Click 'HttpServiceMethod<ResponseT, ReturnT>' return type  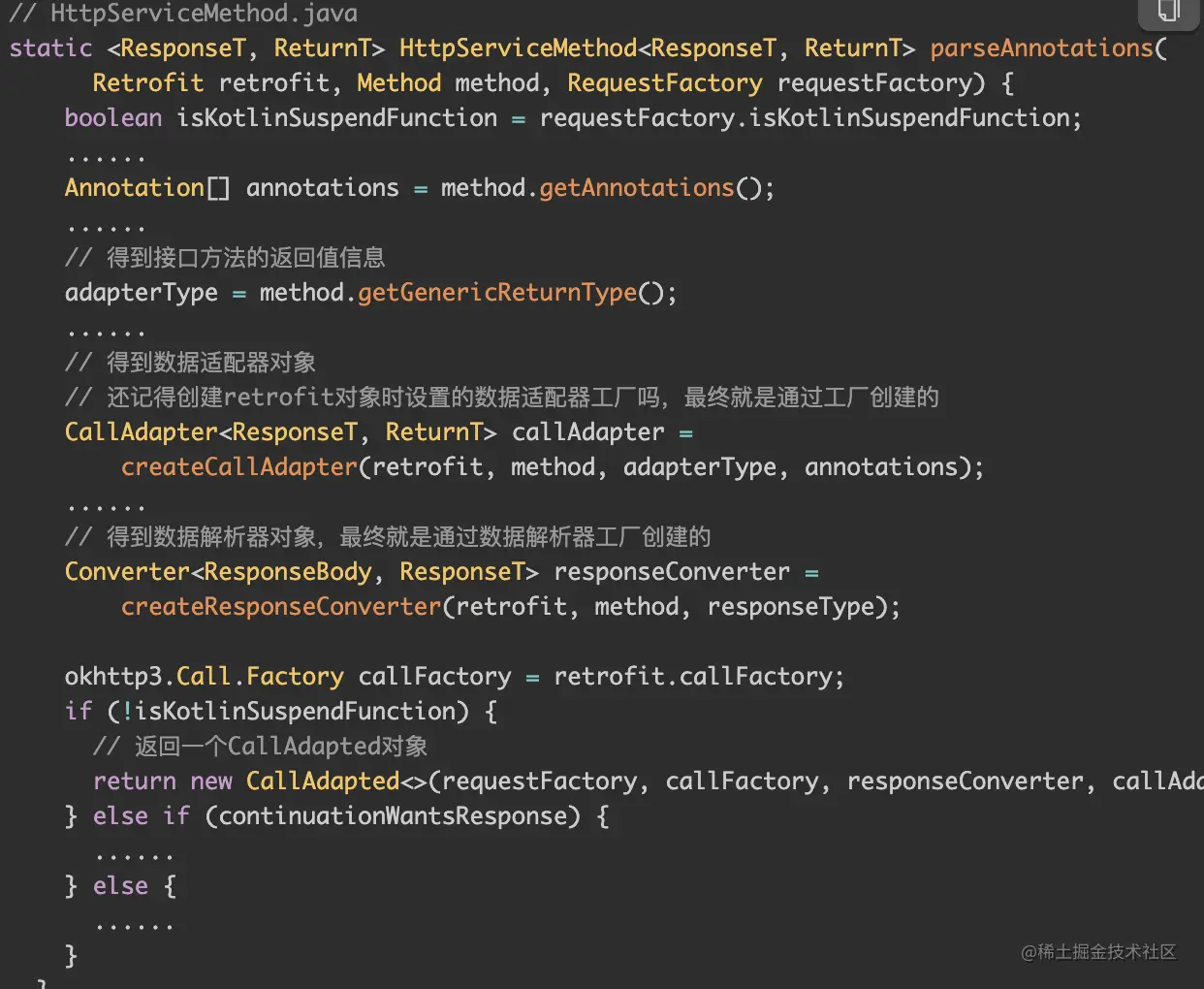(x=657, y=48)
